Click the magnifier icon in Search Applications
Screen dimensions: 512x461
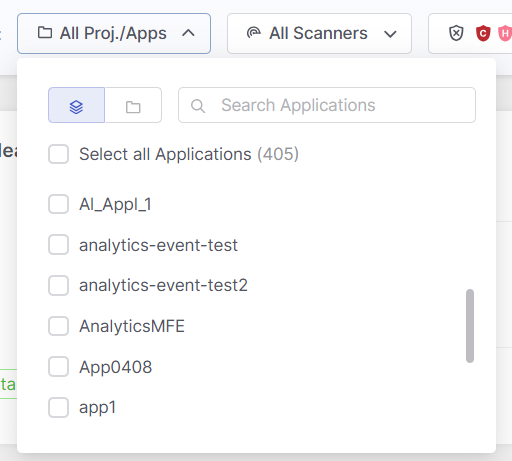click(x=198, y=106)
